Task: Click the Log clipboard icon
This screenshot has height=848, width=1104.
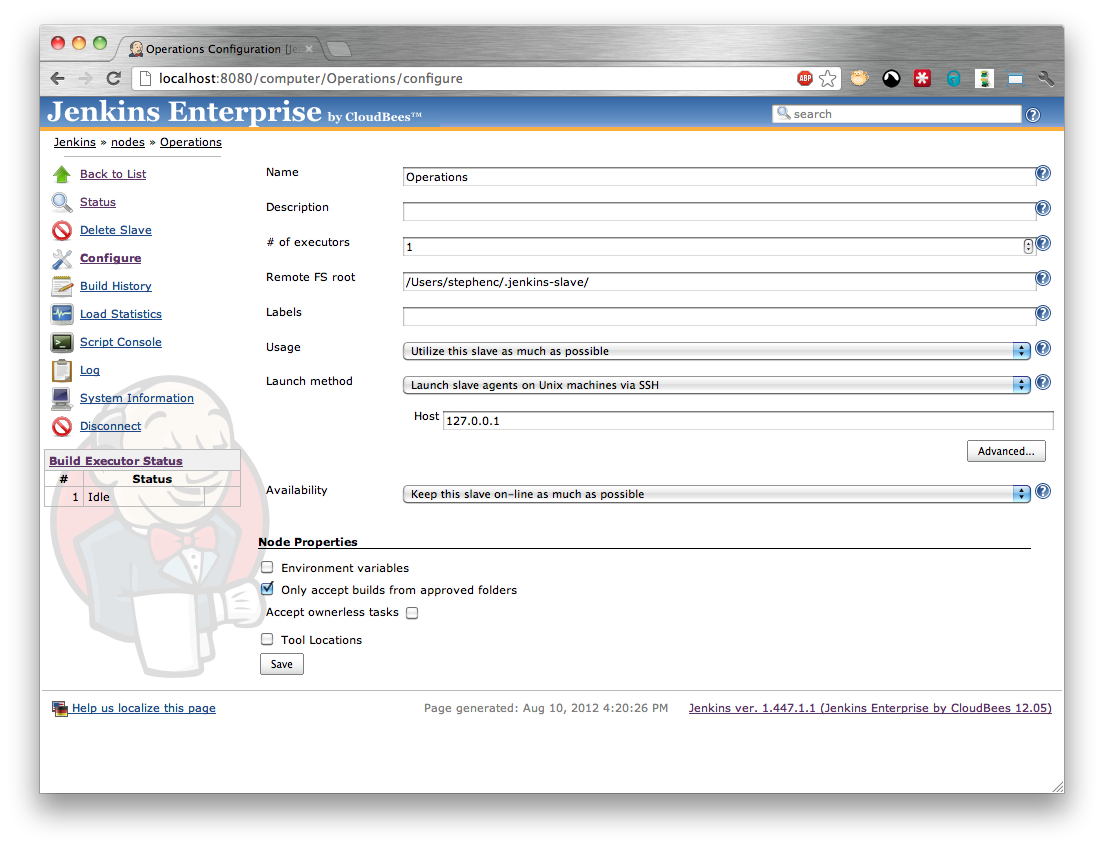Action: tap(62, 370)
